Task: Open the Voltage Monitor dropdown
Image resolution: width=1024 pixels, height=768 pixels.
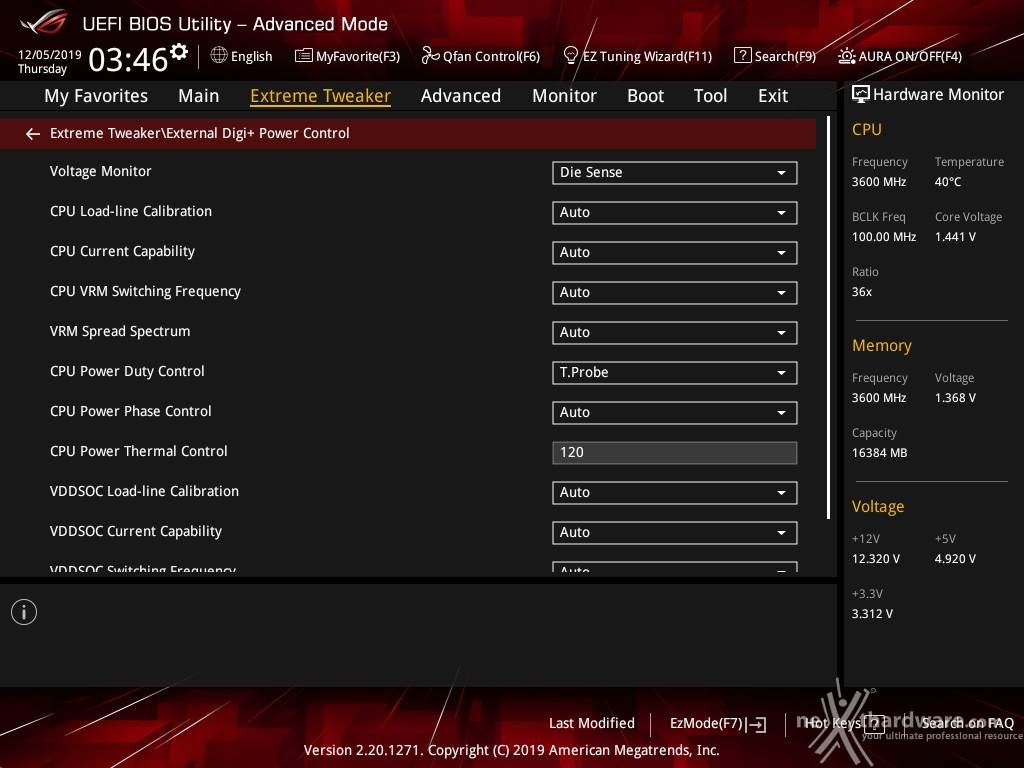Action: (x=675, y=172)
